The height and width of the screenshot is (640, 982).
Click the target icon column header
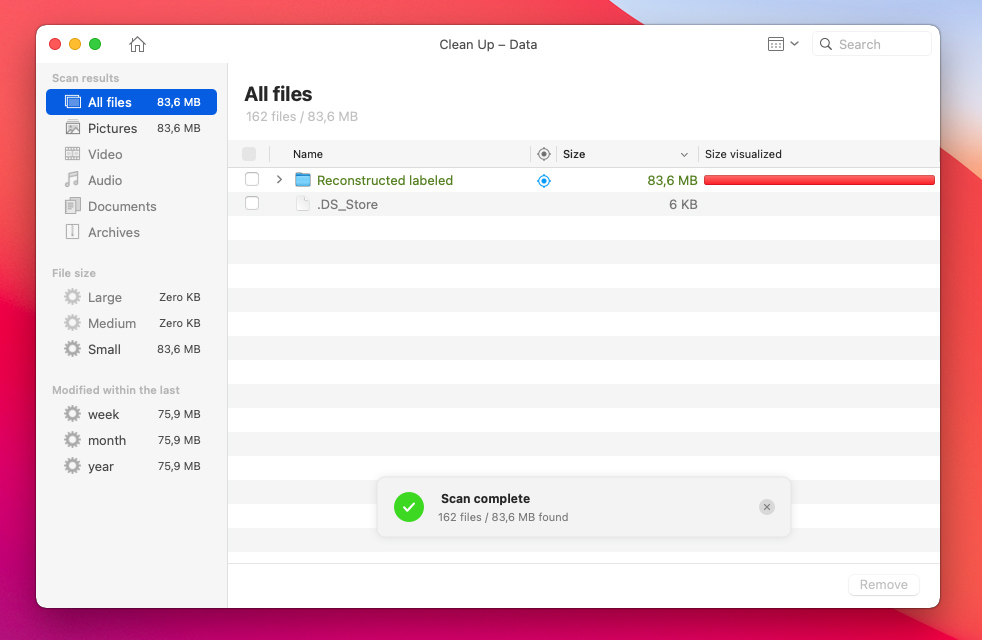(544, 154)
